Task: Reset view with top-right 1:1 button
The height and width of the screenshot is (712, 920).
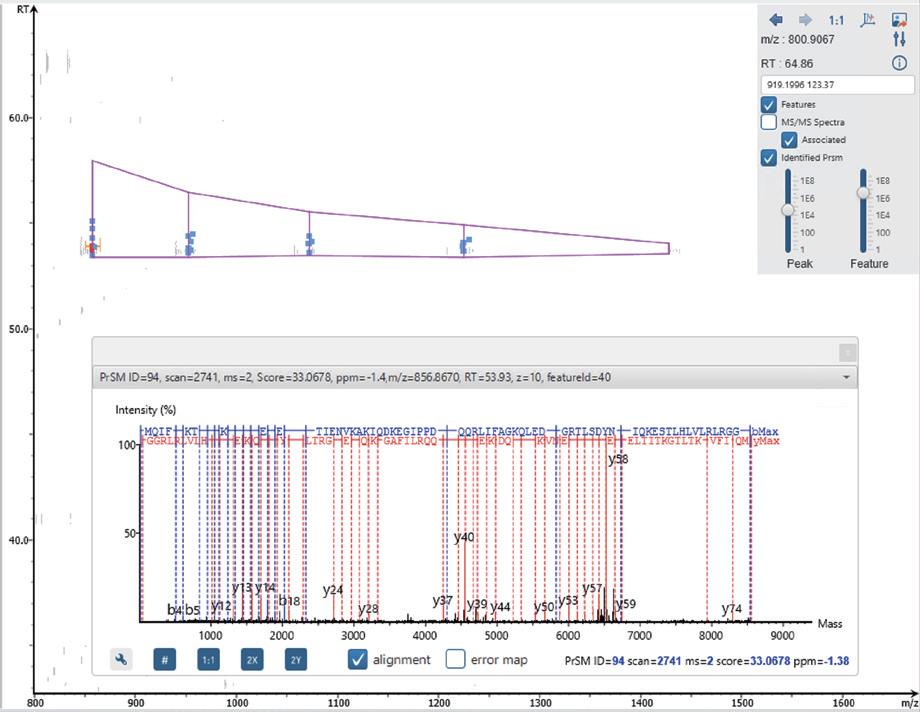Action: (x=837, y=19)
